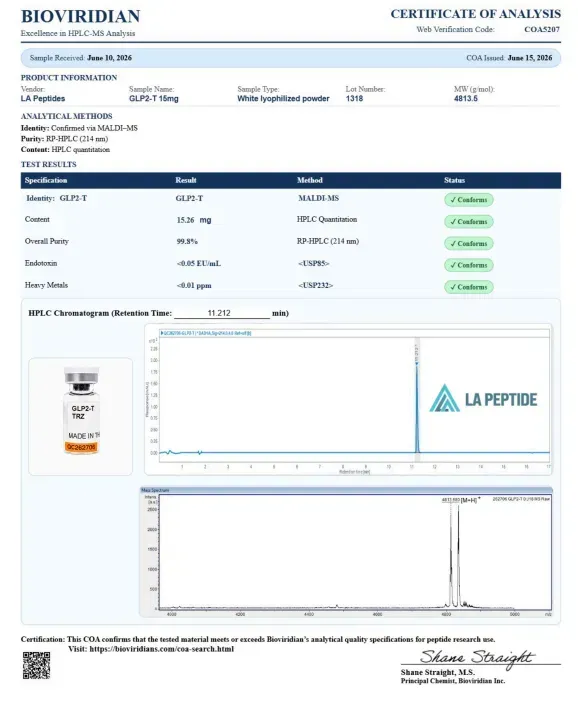Click the Mass Spectrum panel title bar
578x713 pixels.
(x=346, y=490)
